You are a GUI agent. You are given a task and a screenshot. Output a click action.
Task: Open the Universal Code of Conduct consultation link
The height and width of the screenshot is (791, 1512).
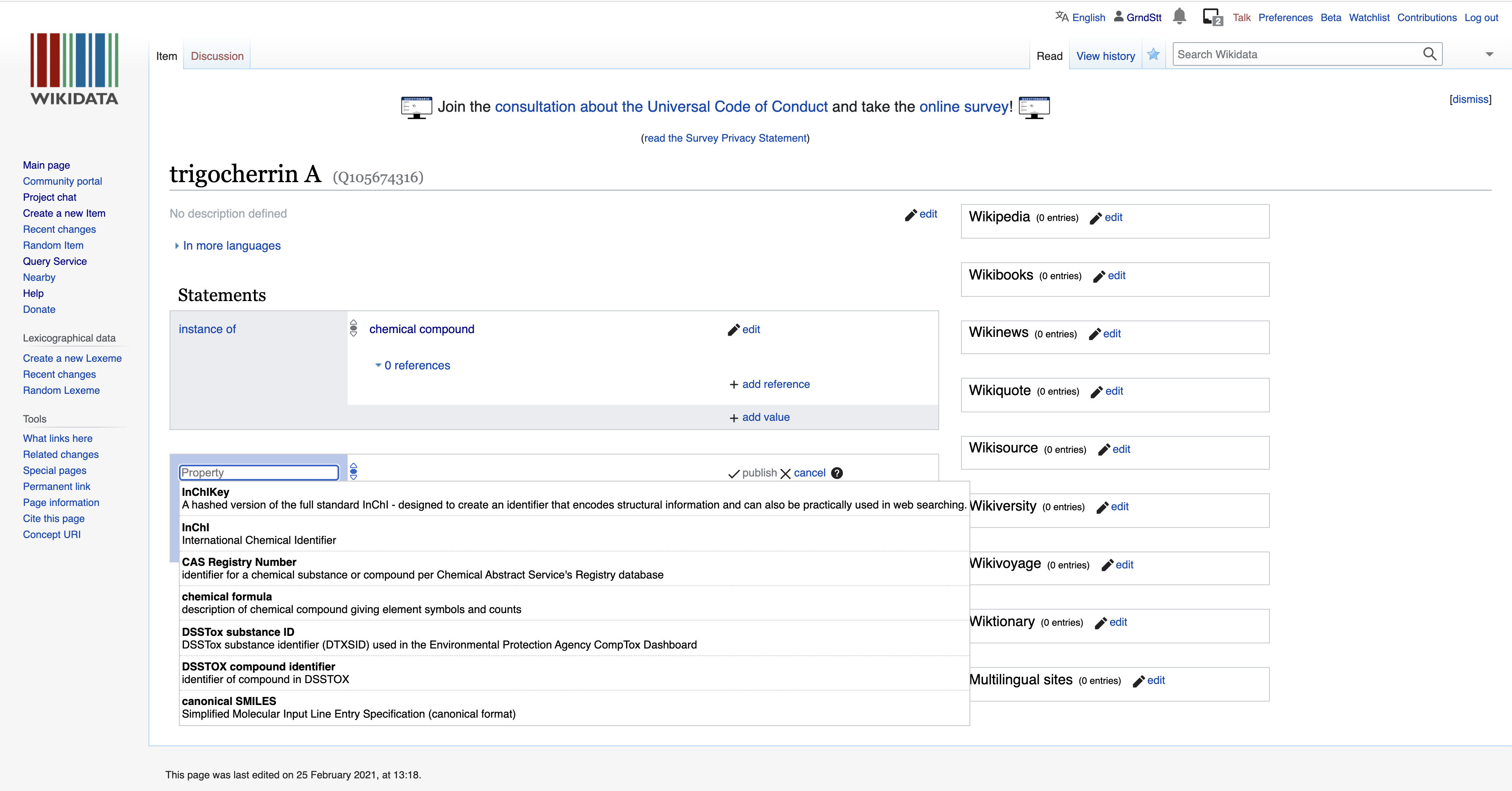pos(661,107)
